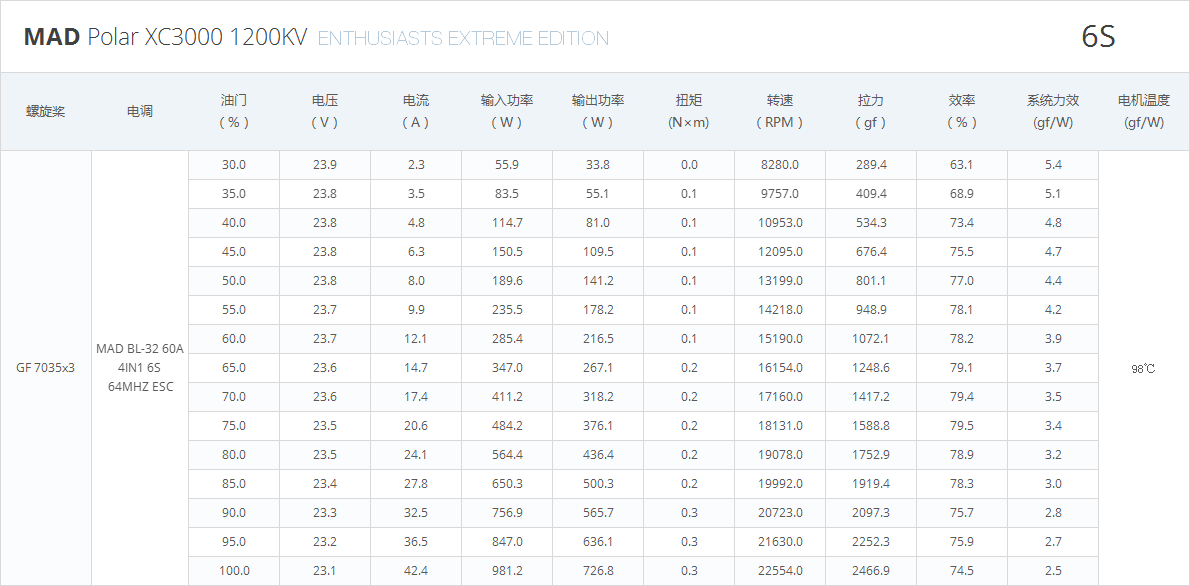Click efficiency value 79.4
1190x586 pixels.
(x=962, y=396)
